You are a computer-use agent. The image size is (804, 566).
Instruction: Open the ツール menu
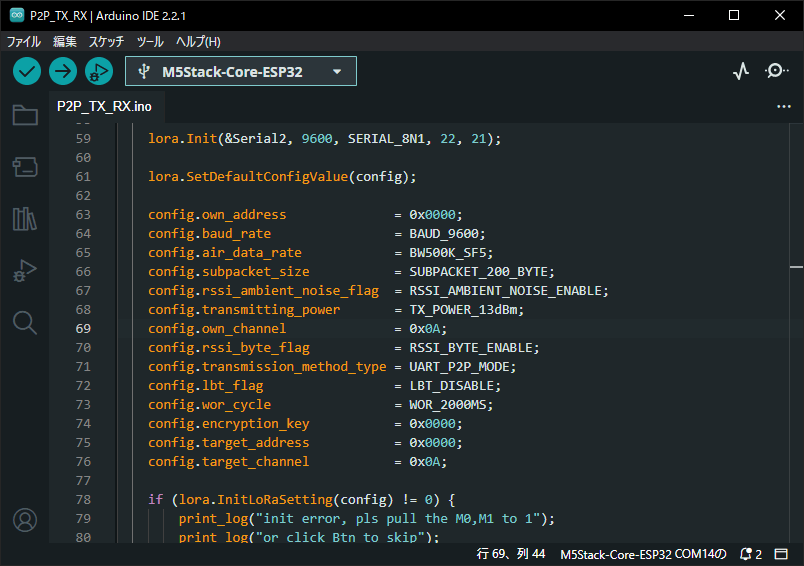150,42
